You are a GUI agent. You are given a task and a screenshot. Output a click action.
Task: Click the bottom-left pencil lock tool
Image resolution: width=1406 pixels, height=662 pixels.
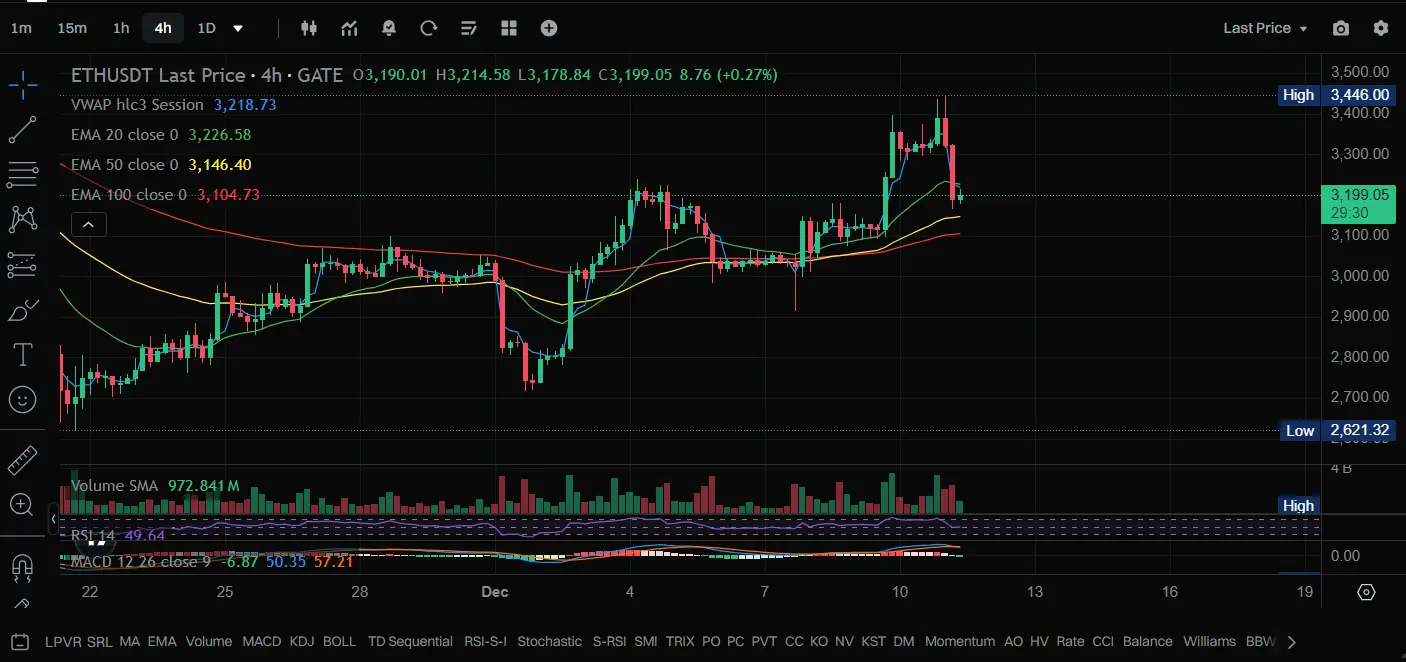pyautogui.click(x=20, y=604)
